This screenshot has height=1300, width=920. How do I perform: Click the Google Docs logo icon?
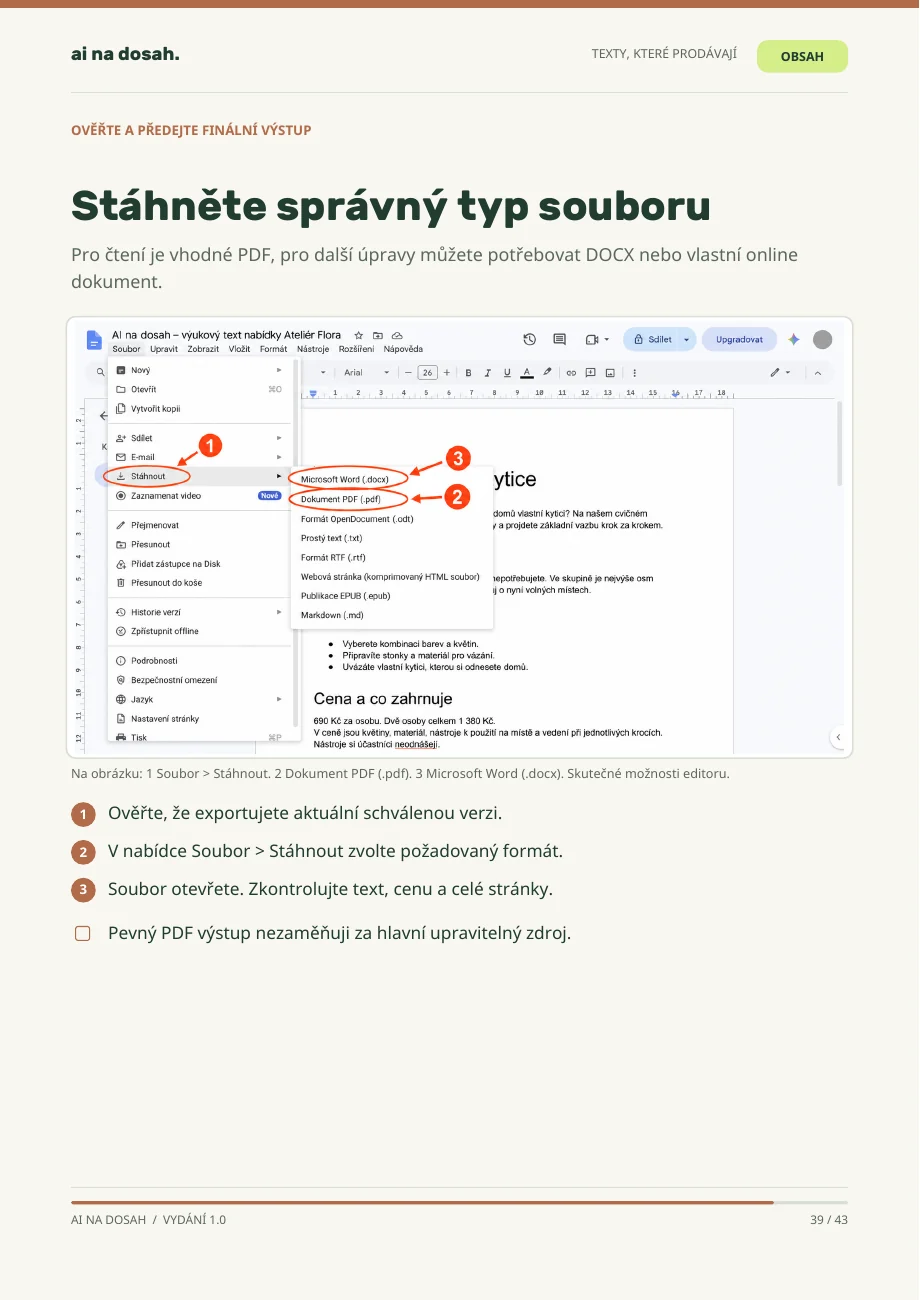(x=94, y=340)
